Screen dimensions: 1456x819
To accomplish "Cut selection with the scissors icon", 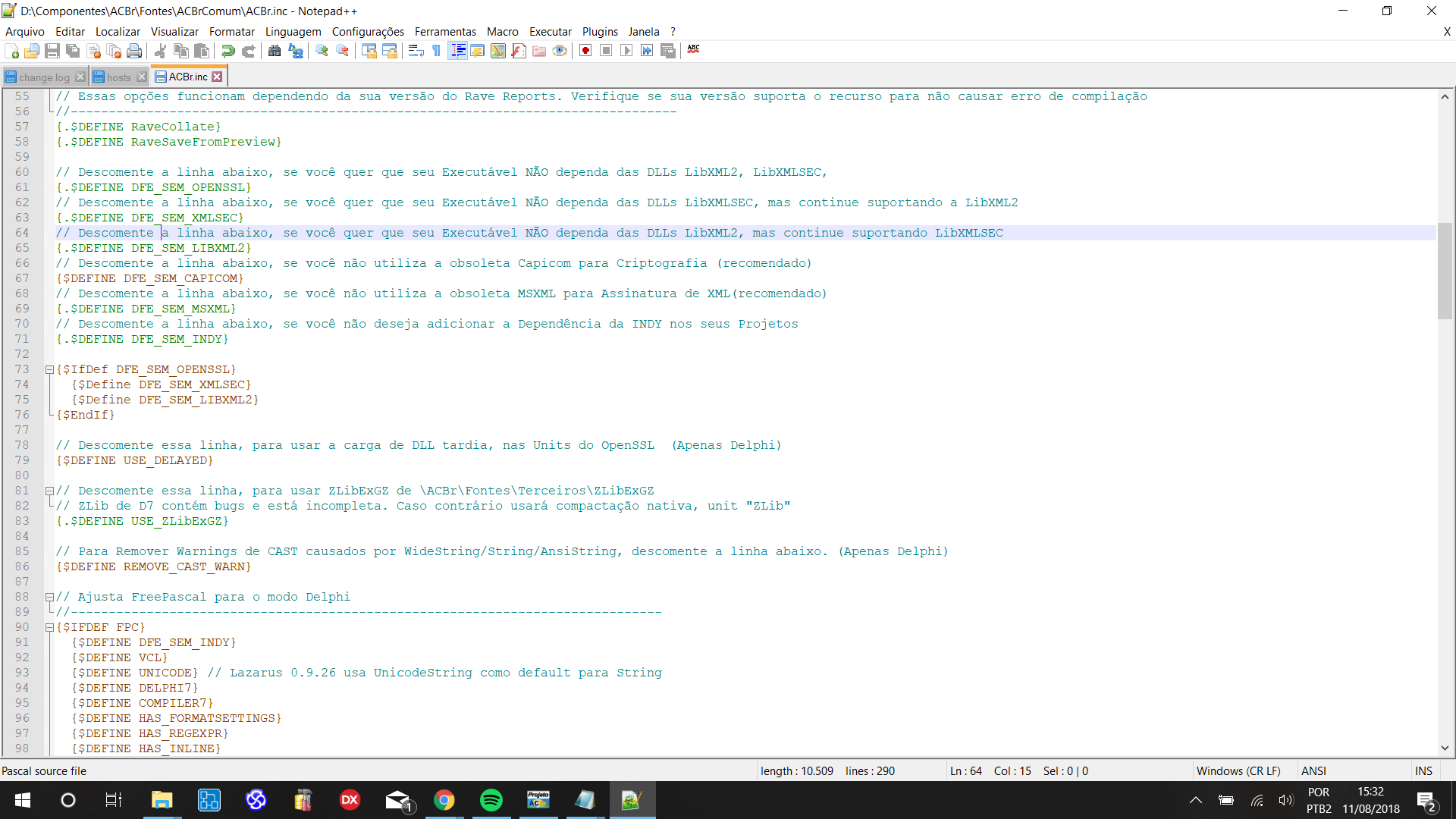I will pos(160,51).
